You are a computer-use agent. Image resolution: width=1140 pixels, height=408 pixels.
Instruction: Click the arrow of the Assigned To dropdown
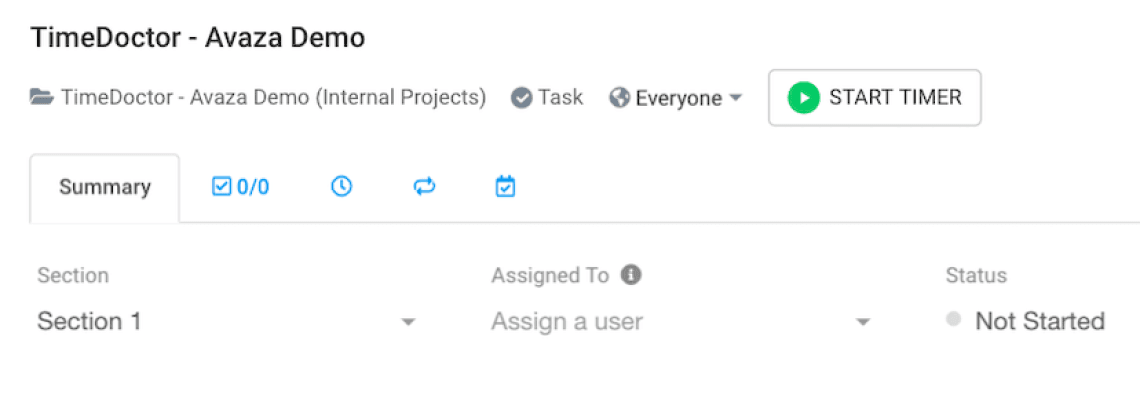click(863, 322)
